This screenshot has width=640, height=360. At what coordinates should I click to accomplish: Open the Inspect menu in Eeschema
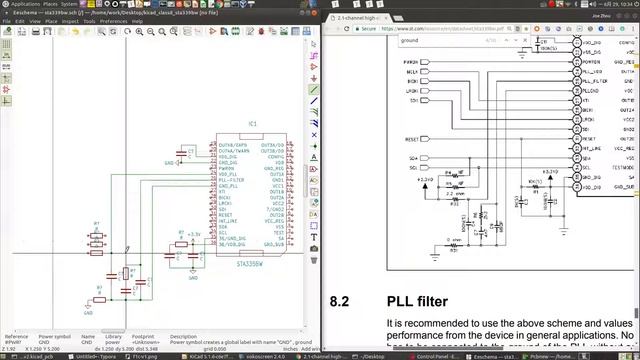[x=70, y=21]
